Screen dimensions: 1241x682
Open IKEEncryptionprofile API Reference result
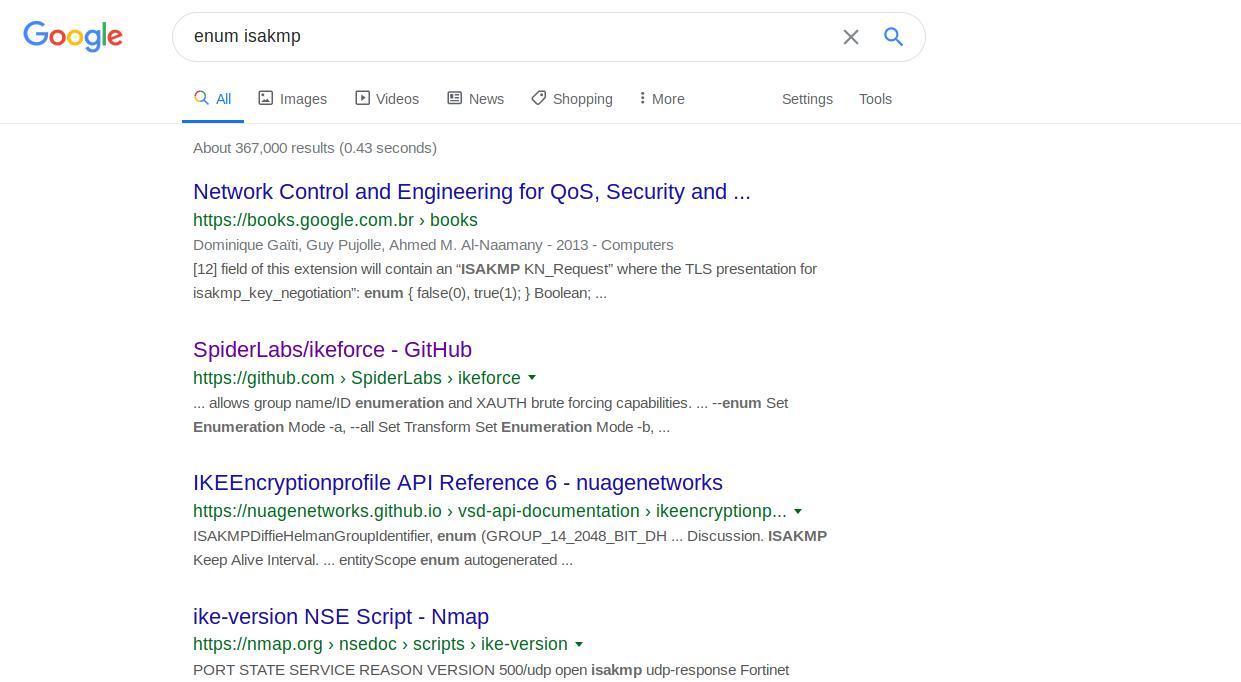458,483
